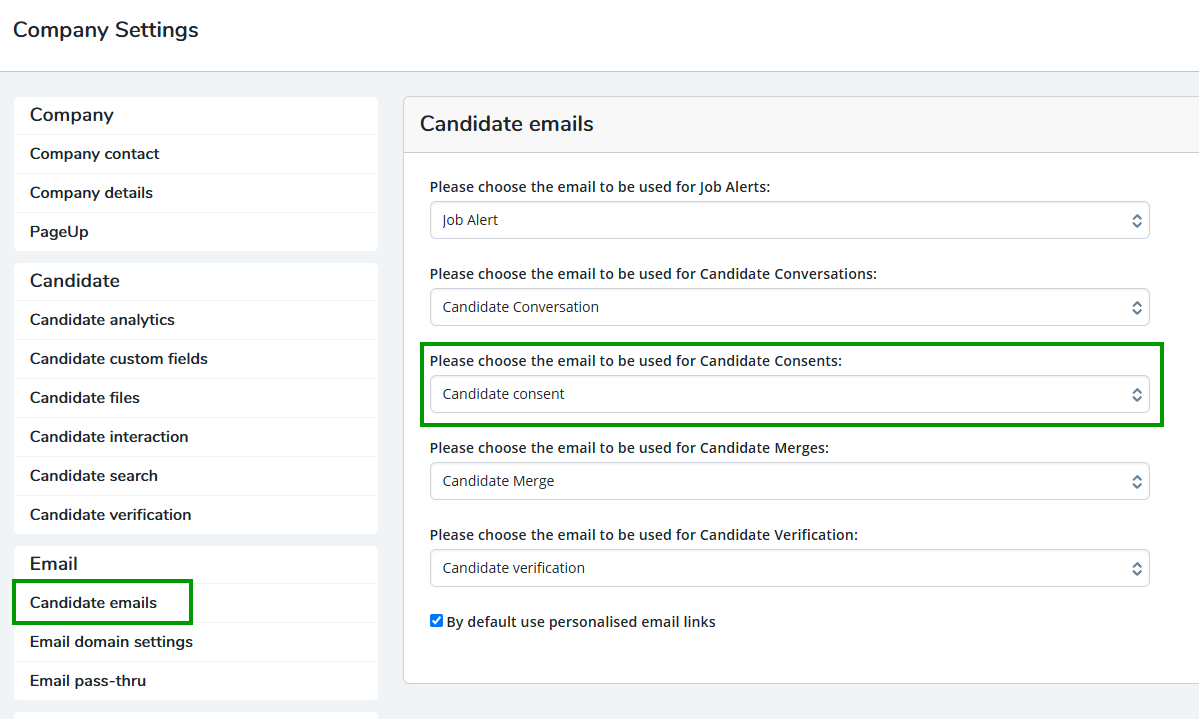Toggle default personalised email links checkbox
The width and height of the screenshot is (1199, 719).
(x=437, y=620)
